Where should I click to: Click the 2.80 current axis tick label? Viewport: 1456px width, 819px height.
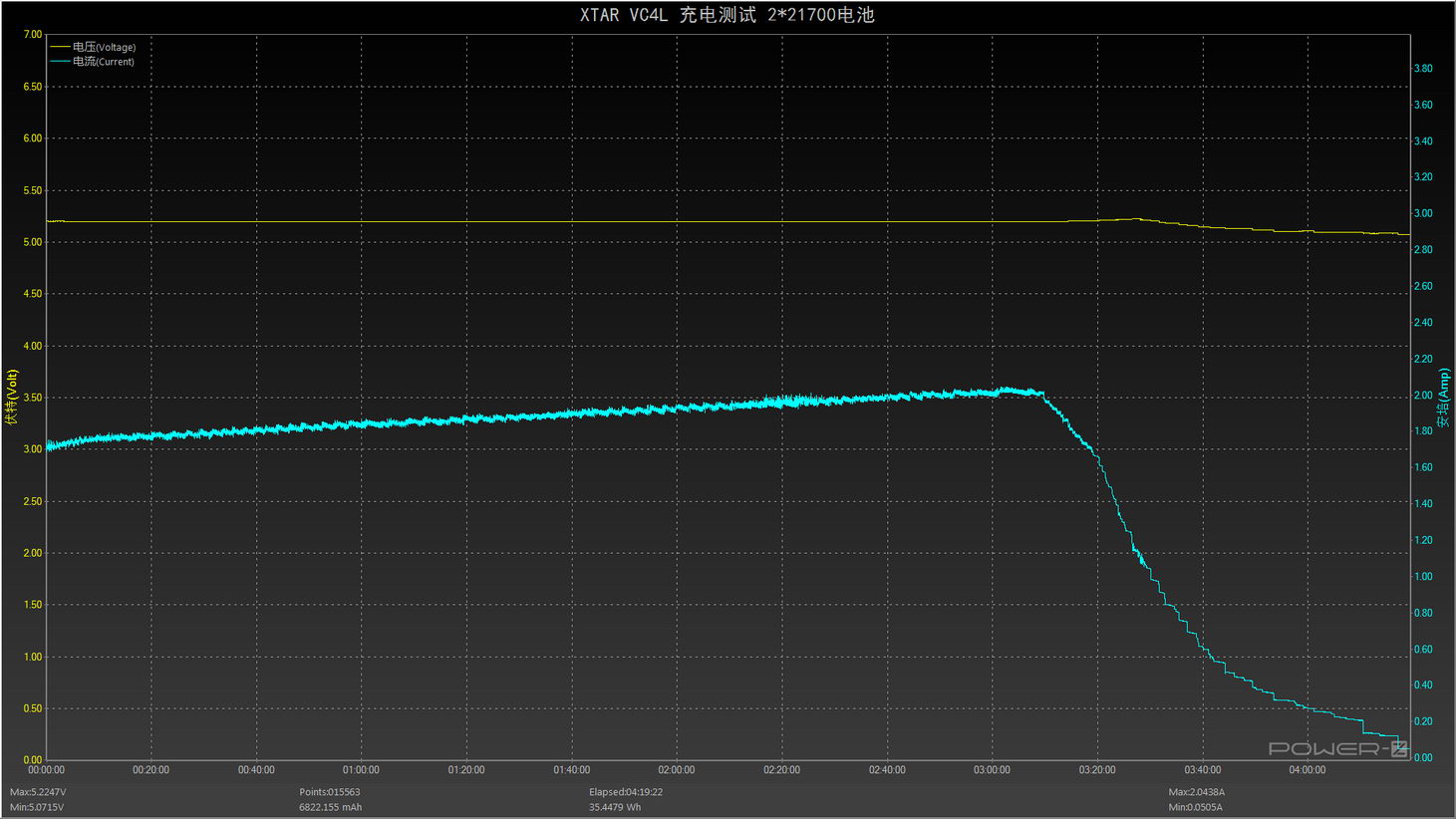point(1423,250)
